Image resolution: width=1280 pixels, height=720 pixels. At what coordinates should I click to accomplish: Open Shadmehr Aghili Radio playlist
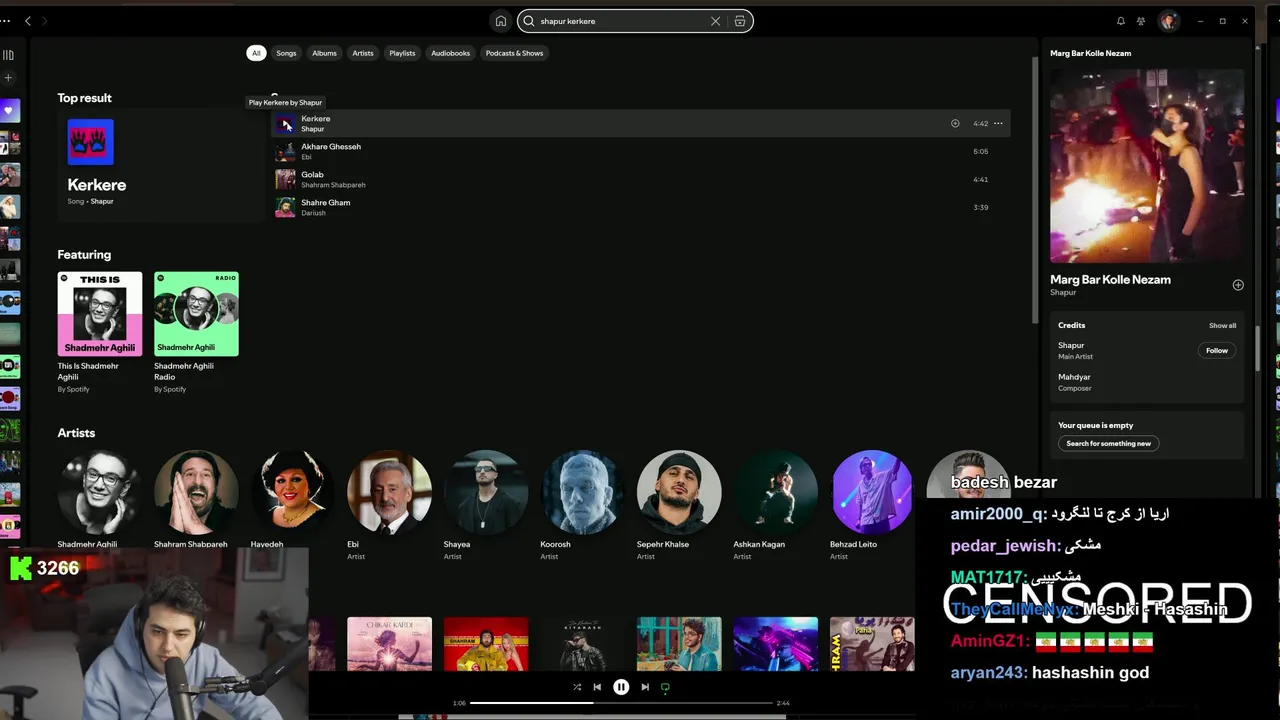[196, 333]
